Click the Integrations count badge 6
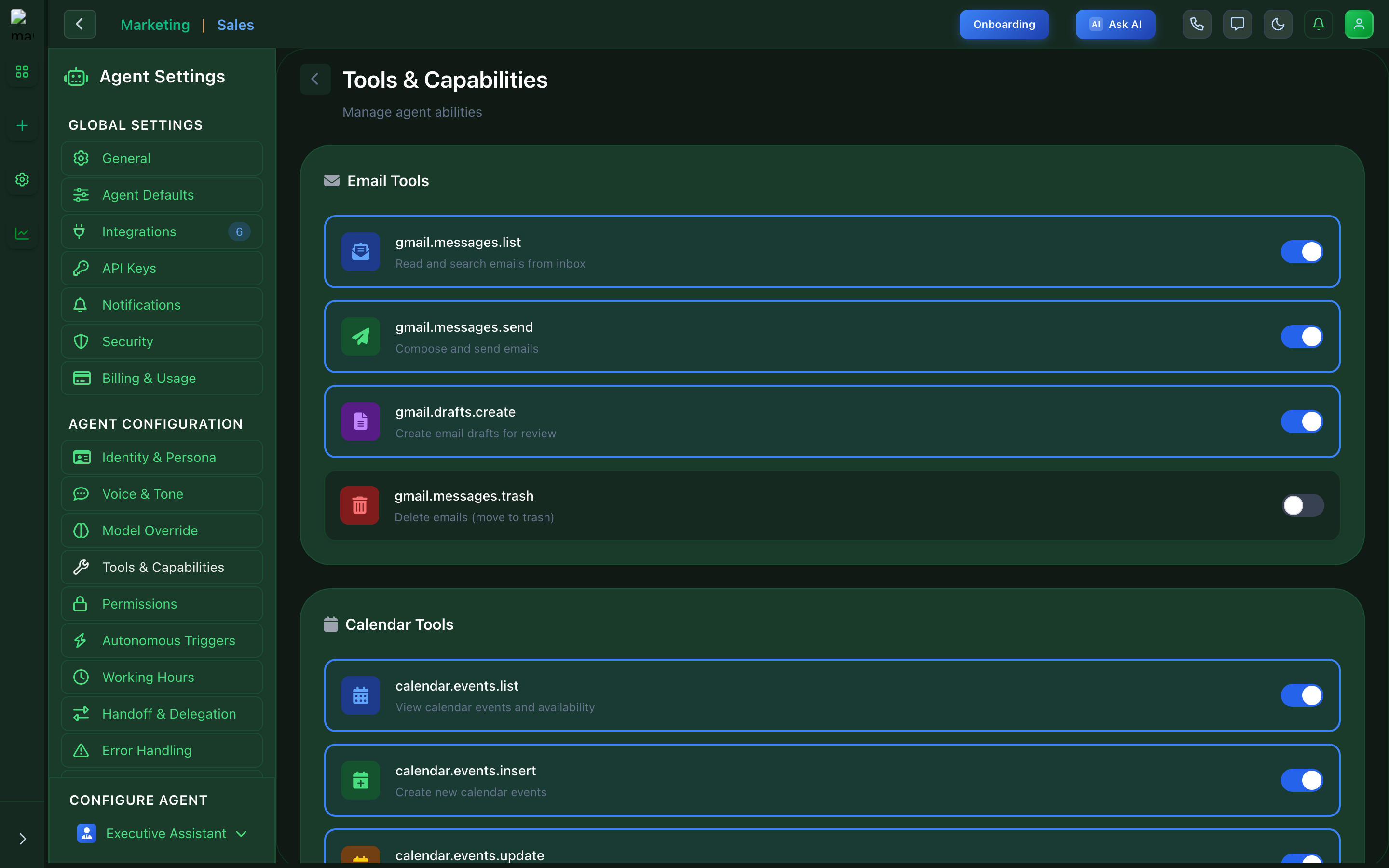The image size is (1389, 868). [239, 232]
